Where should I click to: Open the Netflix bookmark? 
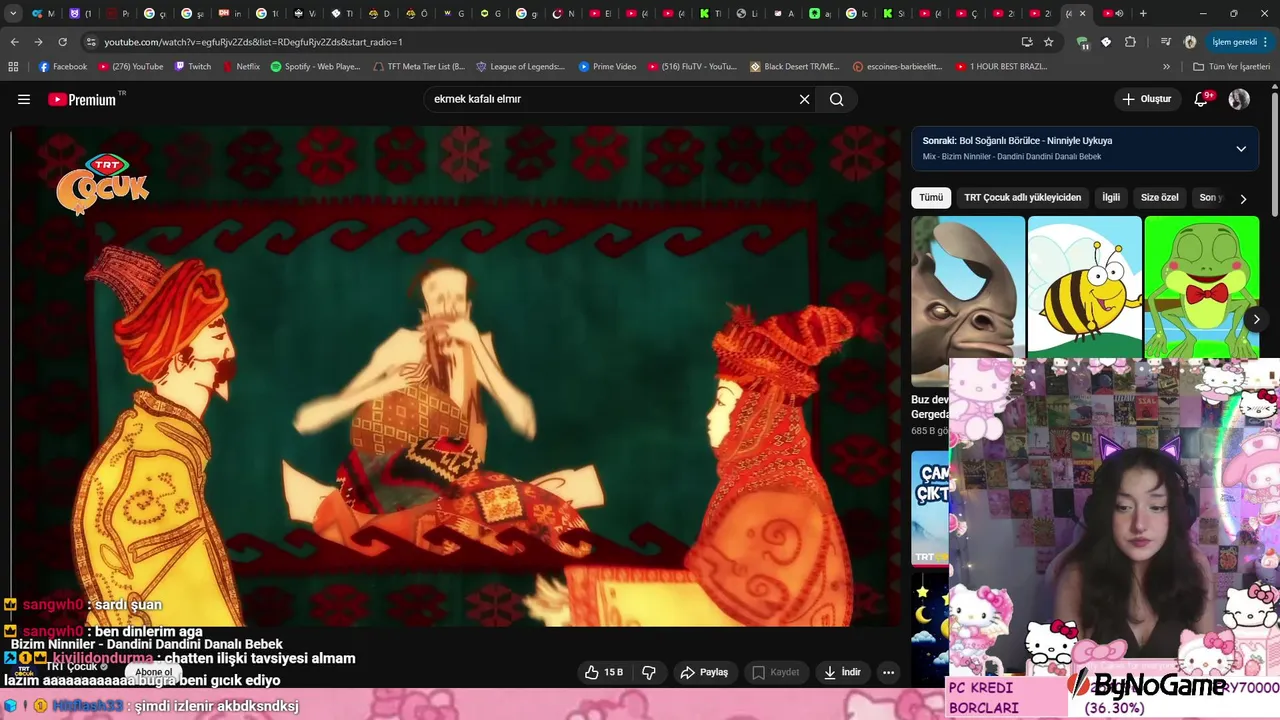click(241, 66)
